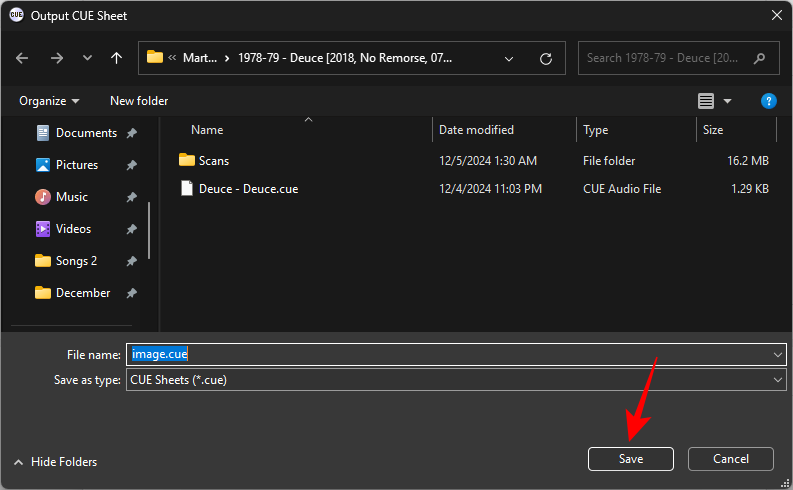793x490 pixels.
Task: Click New folder in the toolbar
Action: [139, 101]
